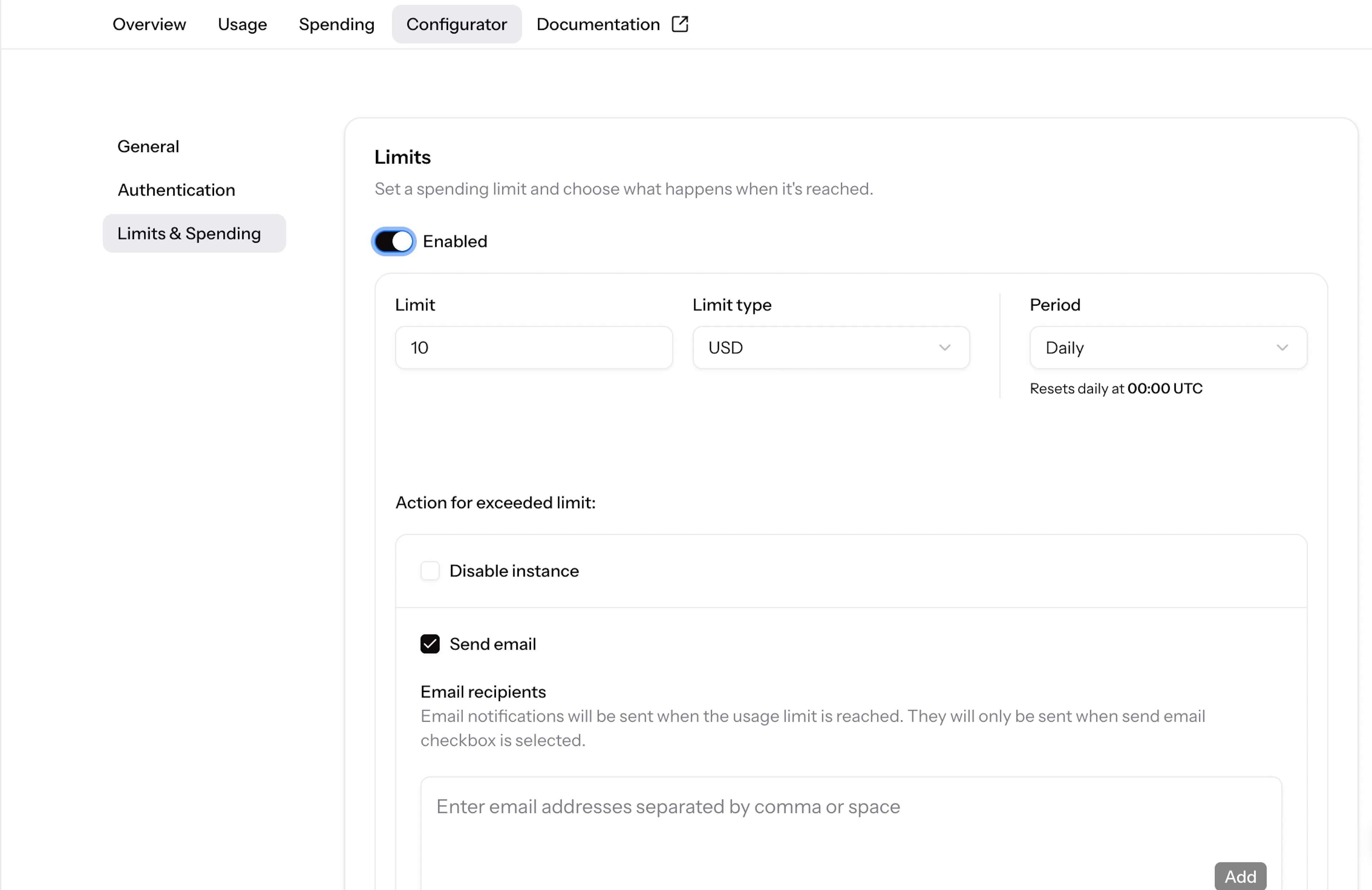Click the Period dropdown chevron

(x=1282, y=347)
